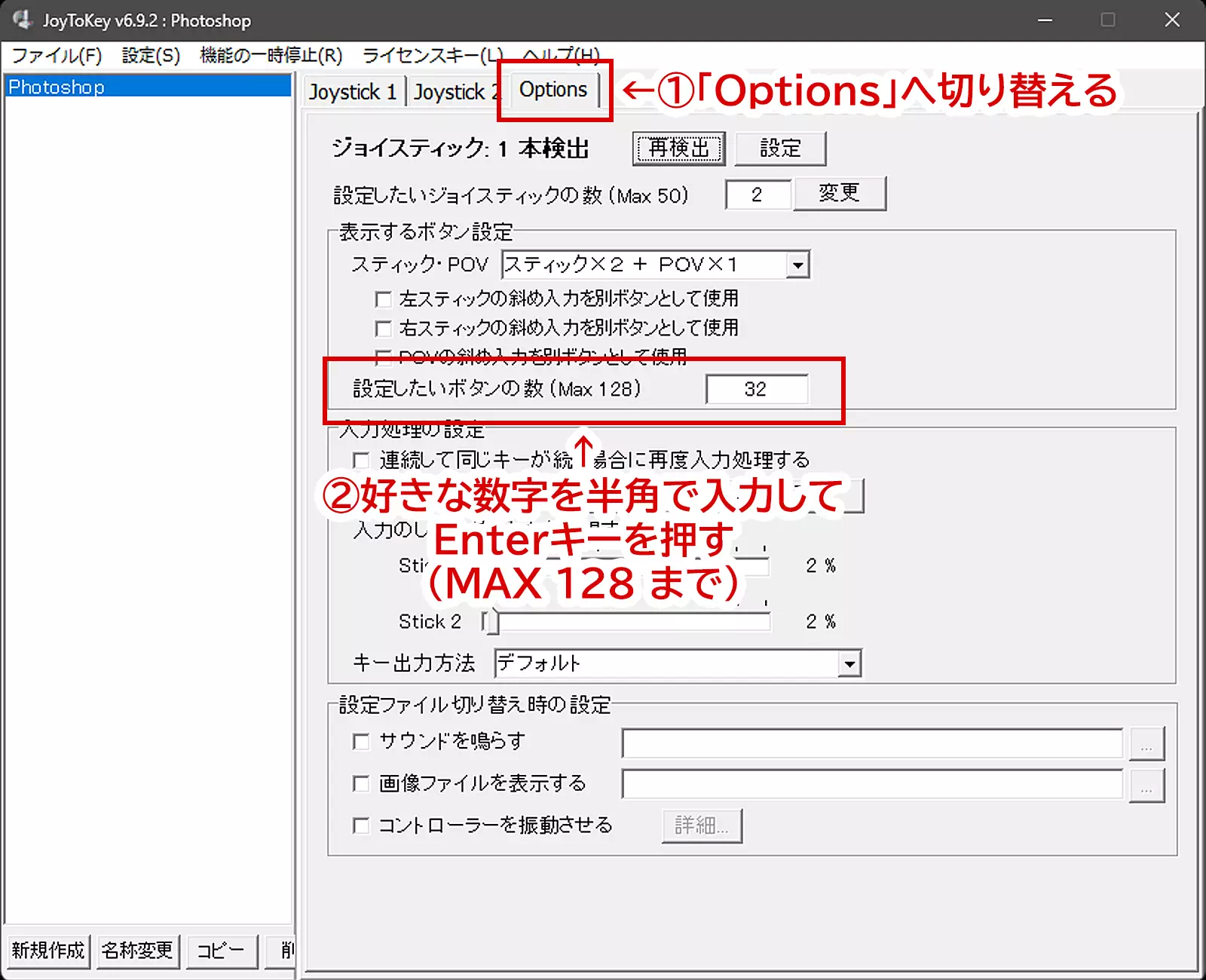
Task: Click the browse button for sound file
Action: (x=1146, y=744)
